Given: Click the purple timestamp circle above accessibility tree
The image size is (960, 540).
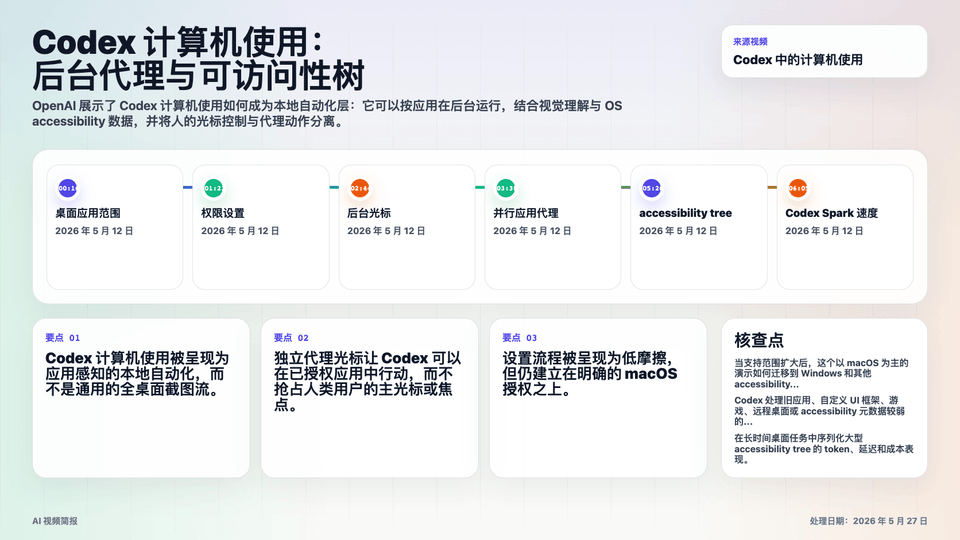Looking at the screenshot, I should click(651, 188).
